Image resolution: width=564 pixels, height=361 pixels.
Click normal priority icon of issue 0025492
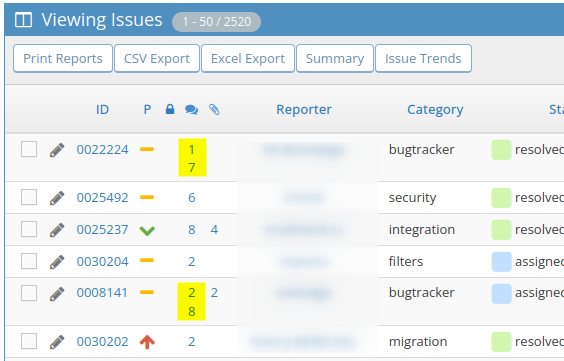(147, 197)
